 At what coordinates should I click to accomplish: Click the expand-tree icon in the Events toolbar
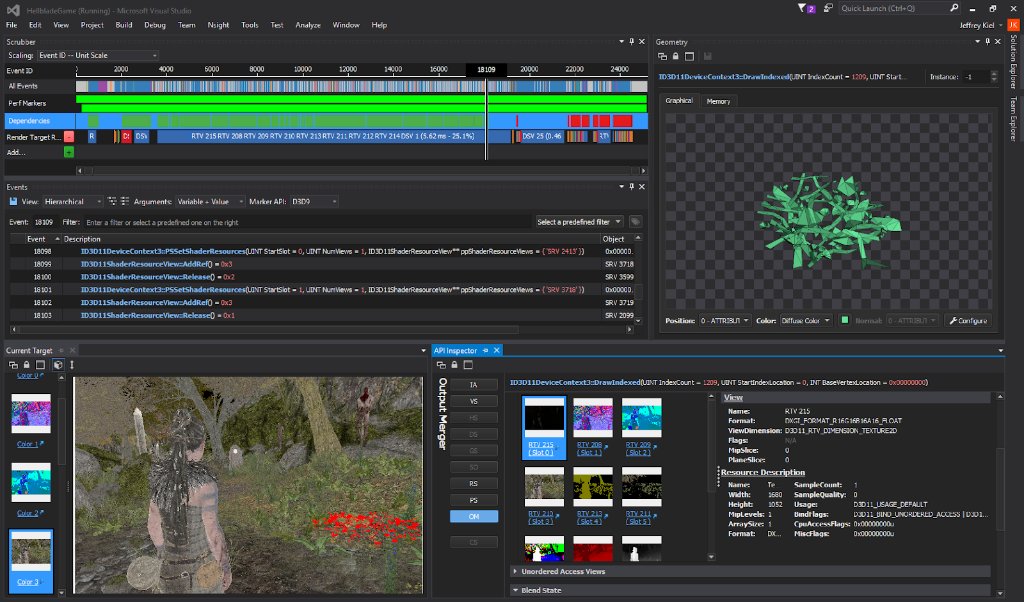[112, 202]
